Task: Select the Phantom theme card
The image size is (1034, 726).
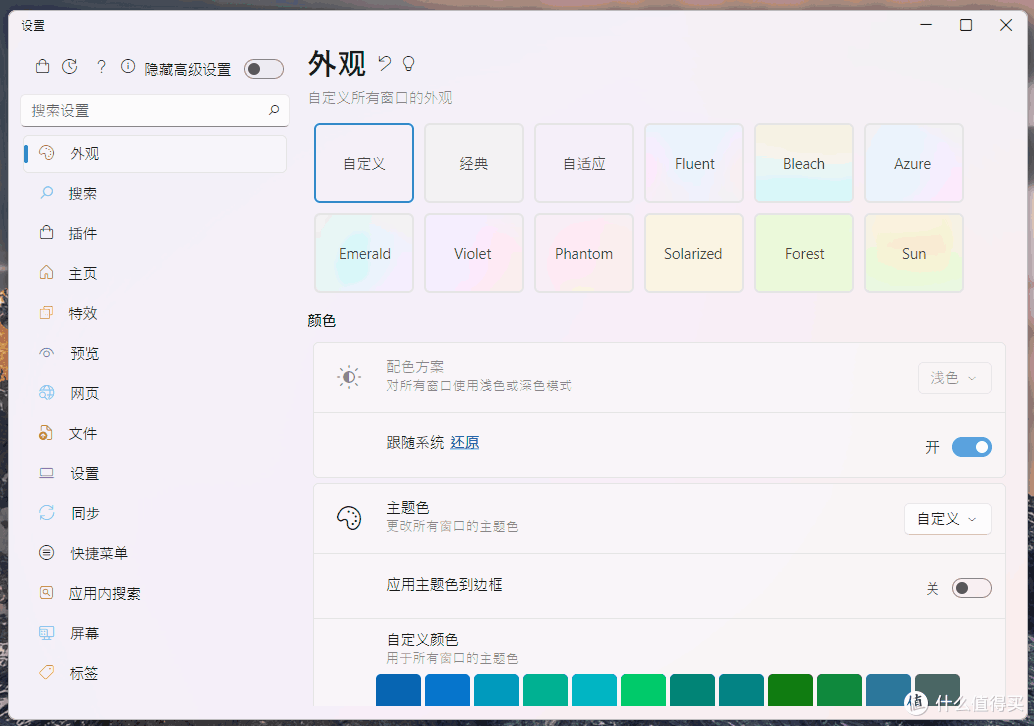Action: 584,253
